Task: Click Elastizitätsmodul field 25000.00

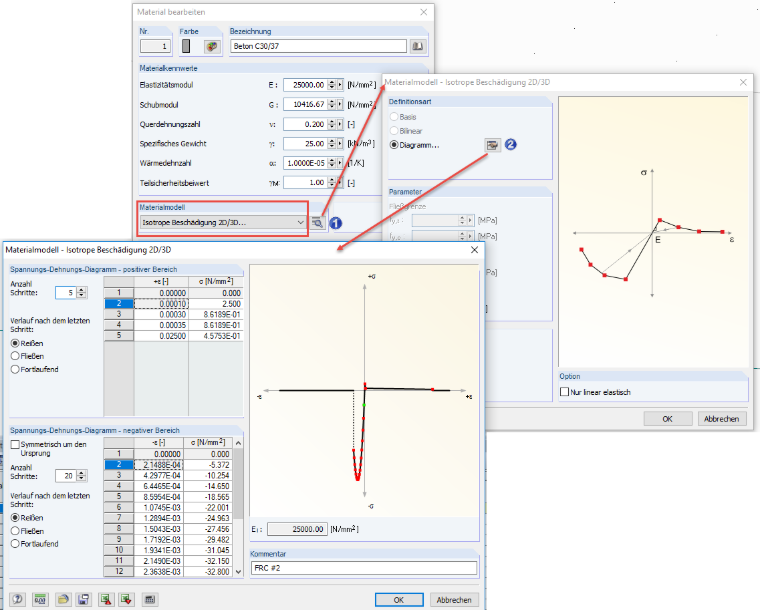Action: [x=305, y=85]
